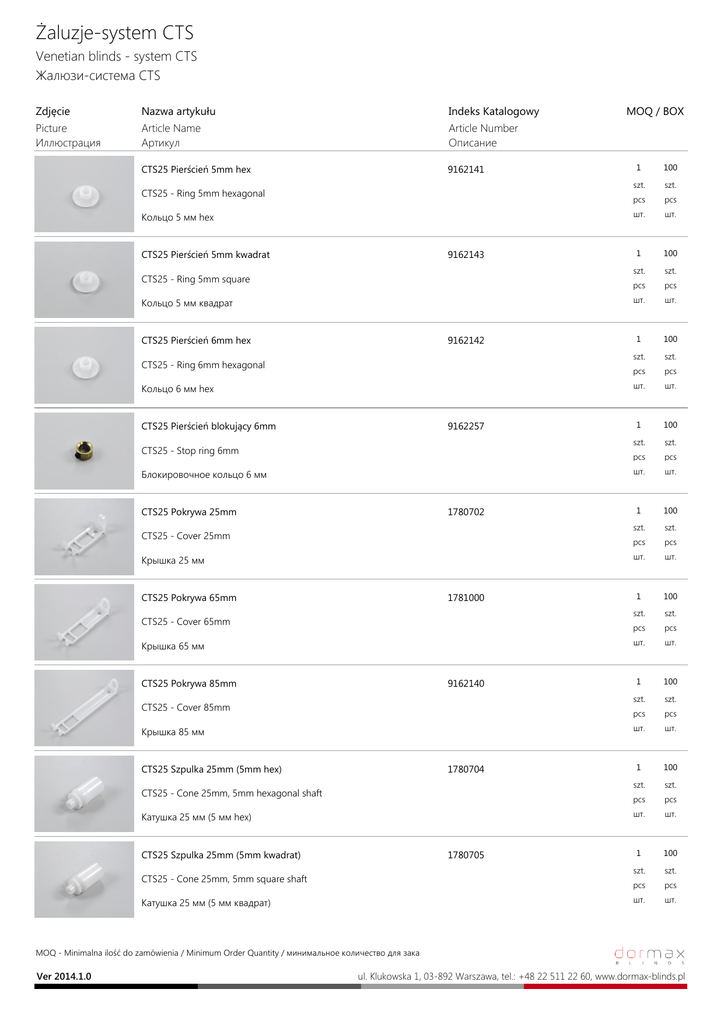The height and width of the screenshot is (1024, 724).
Task: Click the Pokrywa 65mm cover photo
Action: point(85,623)
